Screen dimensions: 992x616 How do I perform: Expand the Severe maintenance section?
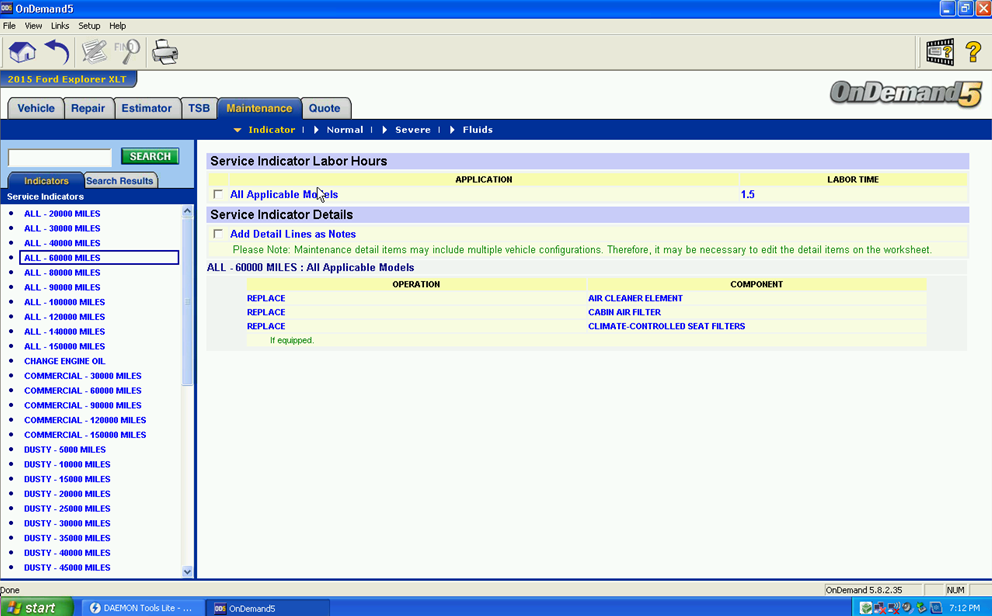pos(384,130)
